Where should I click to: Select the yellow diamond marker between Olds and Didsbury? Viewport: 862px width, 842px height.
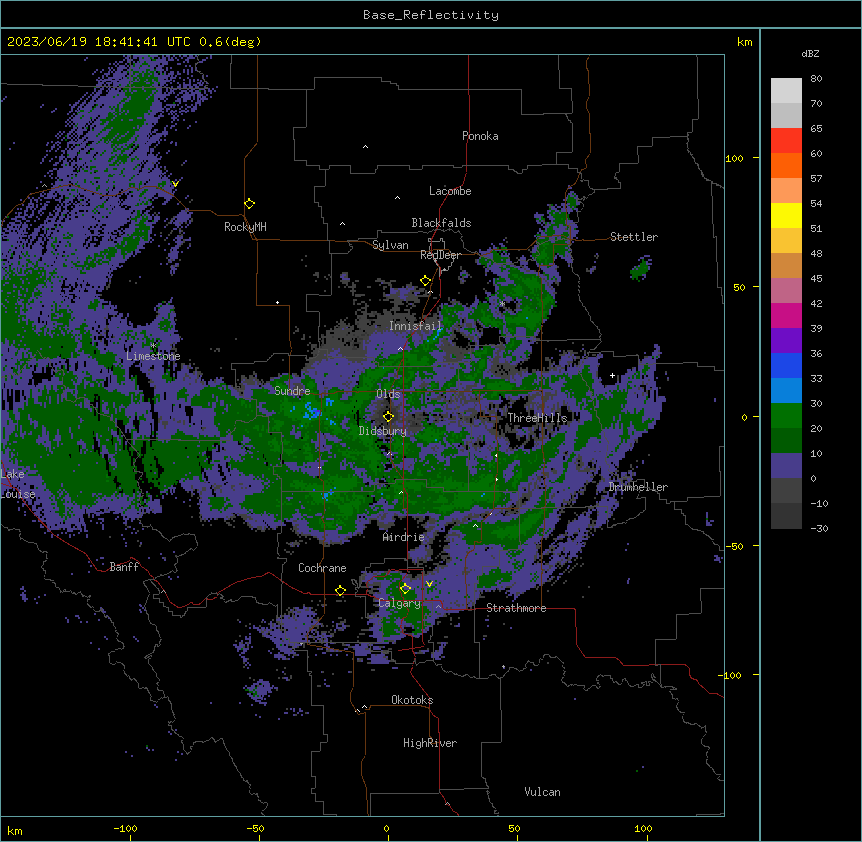click(x=388, y=416)
